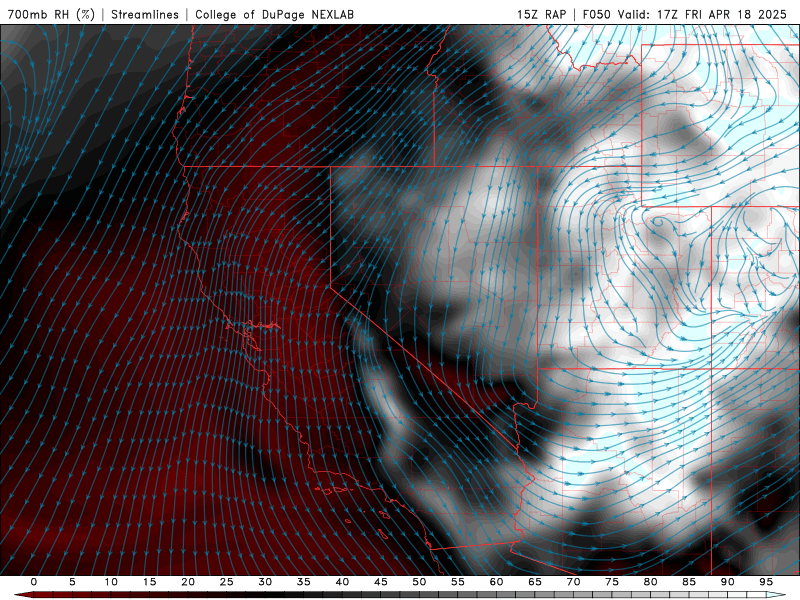The image size is (800, 600).
Task: Click the 80 value on the color scale
Action: coord(650,582)
